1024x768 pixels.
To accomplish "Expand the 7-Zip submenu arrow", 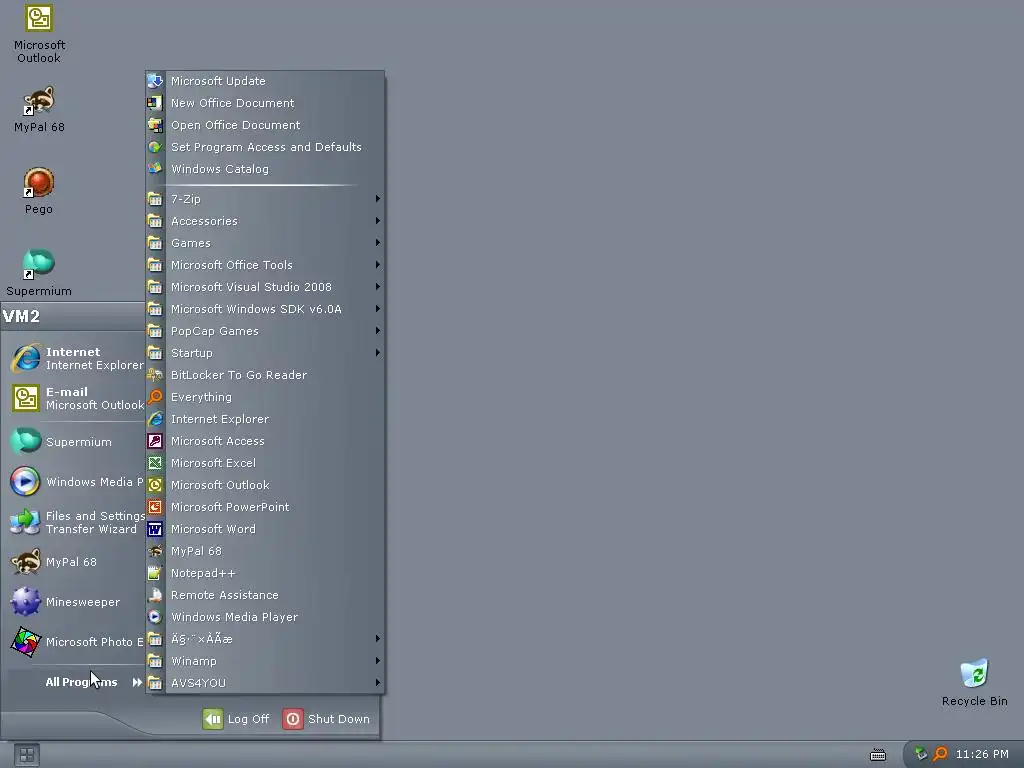I will click(377, 199).
